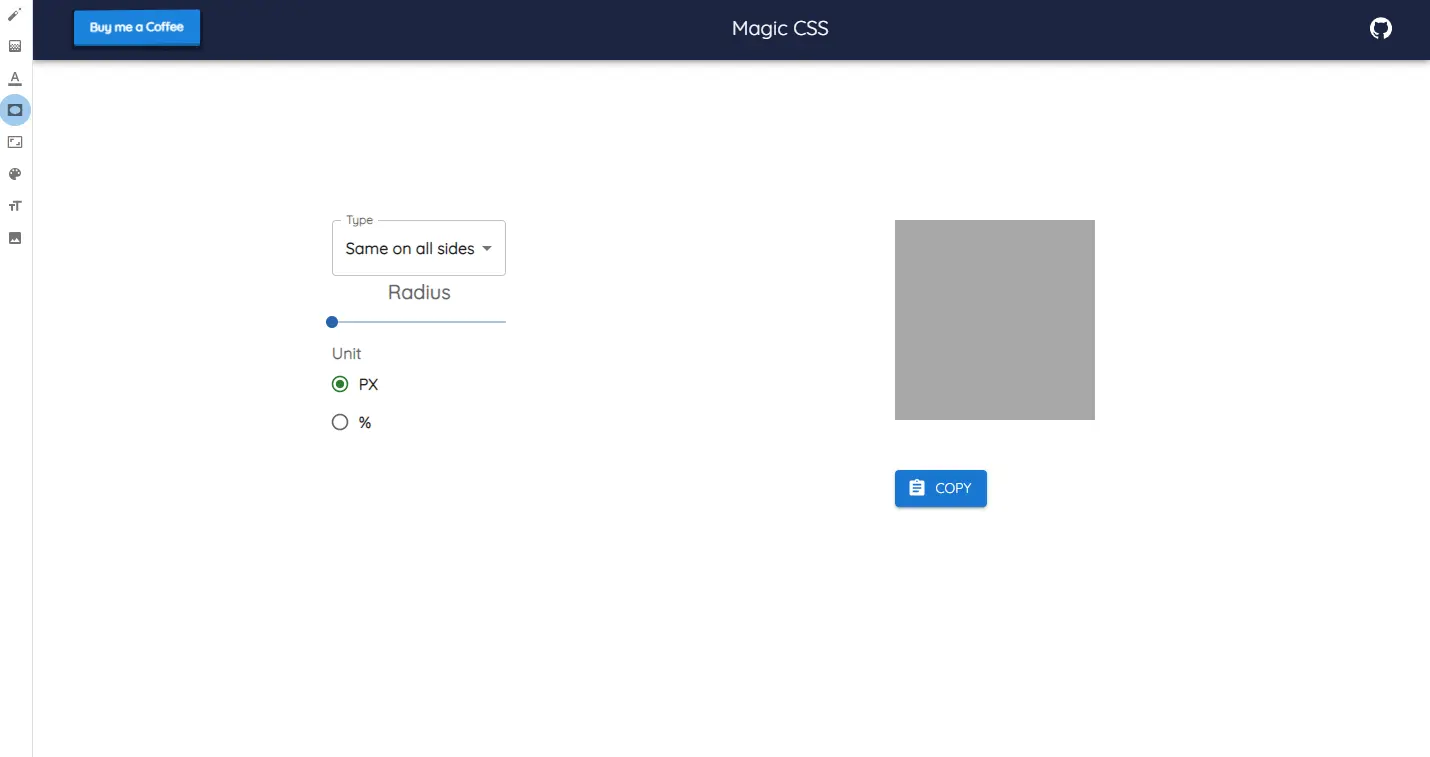Click the PX unit label text
This screenshot has height=757, width=1430.
tap(368, 385)
